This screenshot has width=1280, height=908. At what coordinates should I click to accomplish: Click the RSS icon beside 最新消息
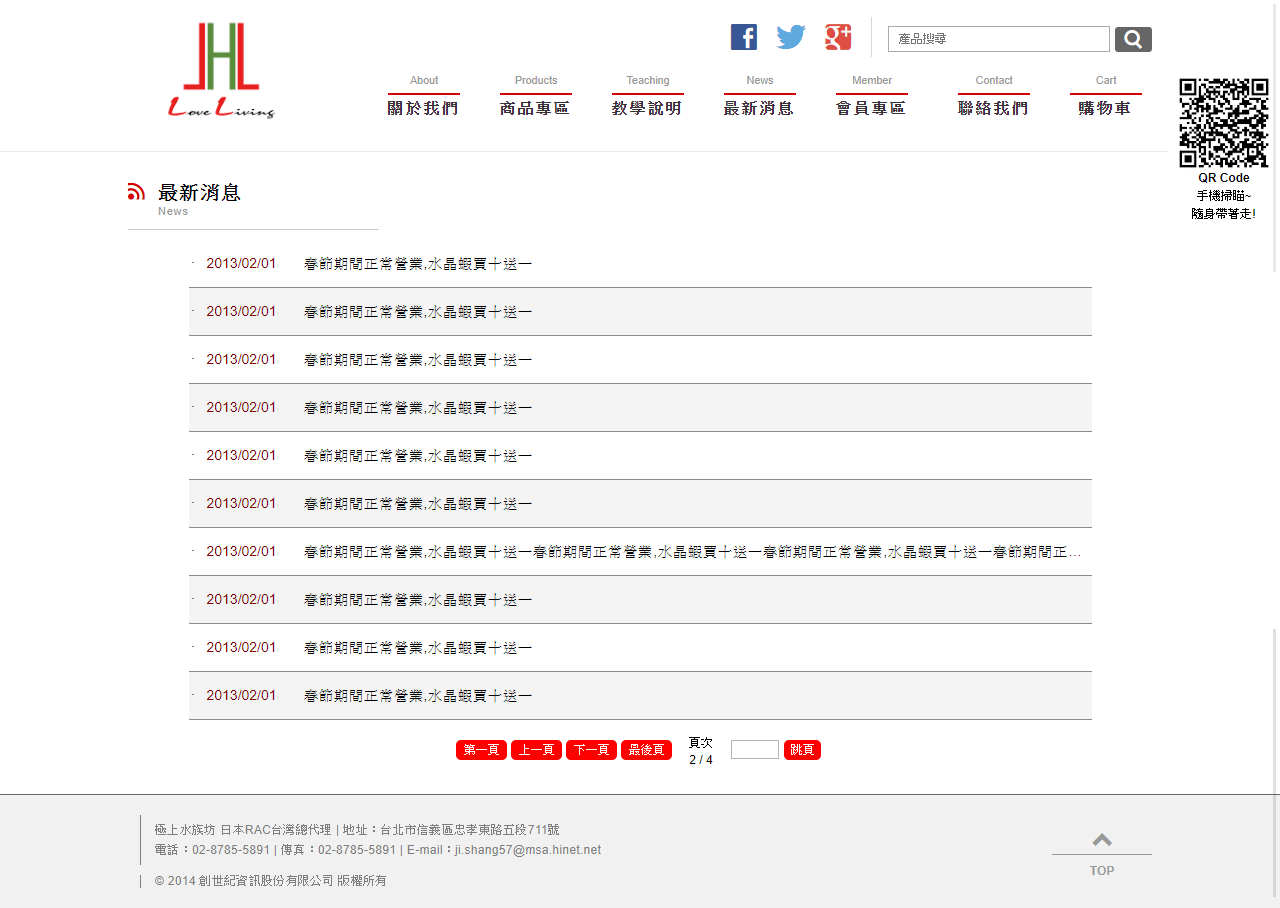pyautogui.click(x=137, y=191)
